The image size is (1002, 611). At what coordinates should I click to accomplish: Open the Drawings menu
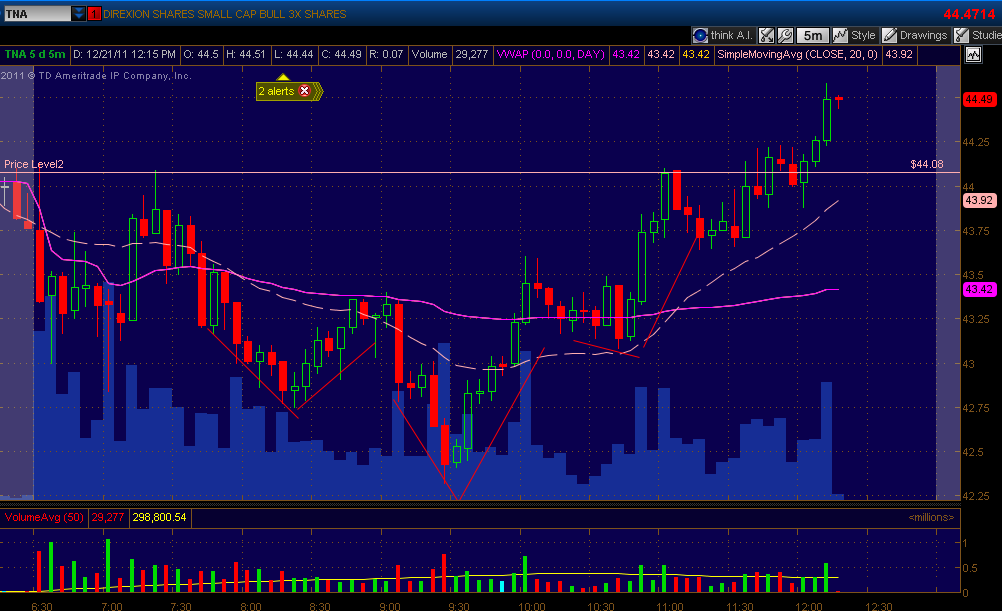pyautogui.click(x=915, y=36)
